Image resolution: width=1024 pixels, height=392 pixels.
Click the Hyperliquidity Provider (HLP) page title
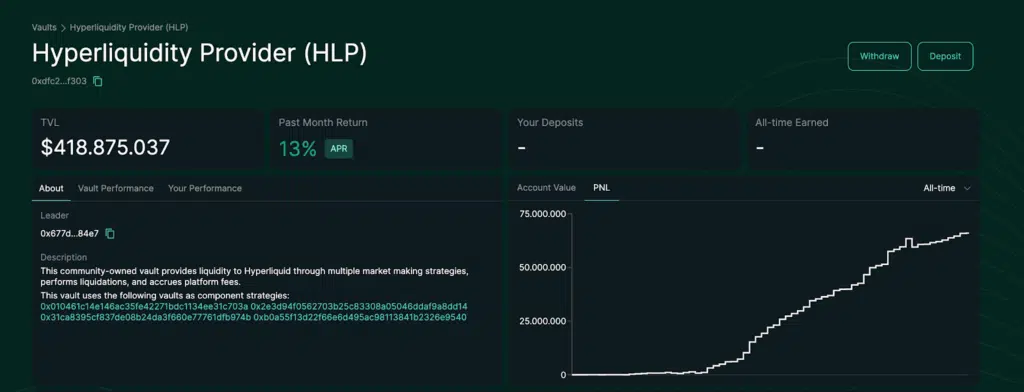[199, 54]
